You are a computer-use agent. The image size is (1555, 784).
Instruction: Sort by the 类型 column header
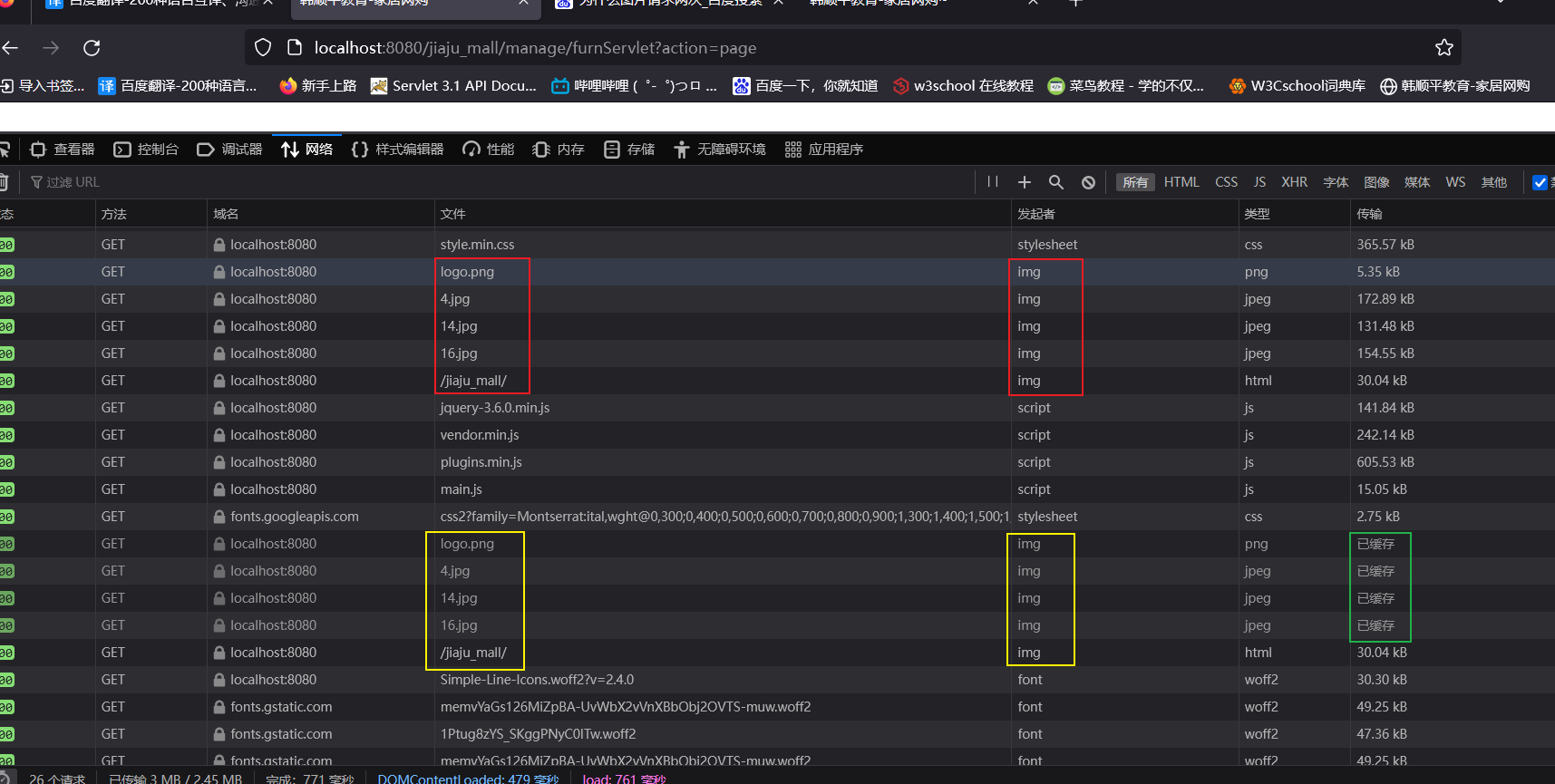point(1294,214)
